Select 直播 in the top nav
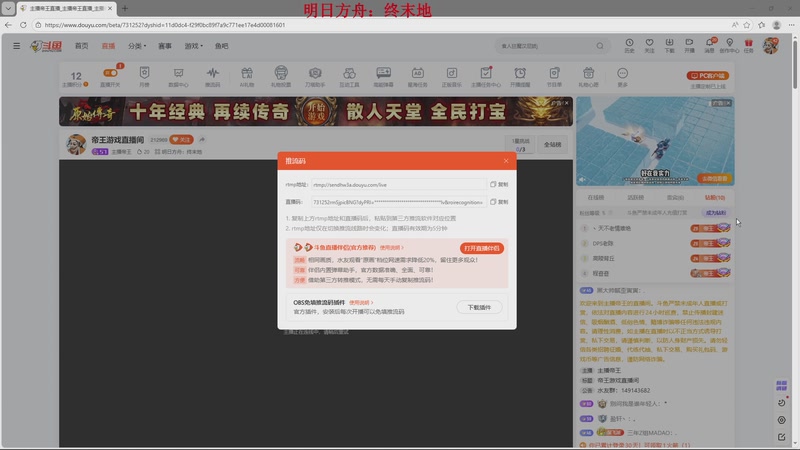 click(108, 46)
